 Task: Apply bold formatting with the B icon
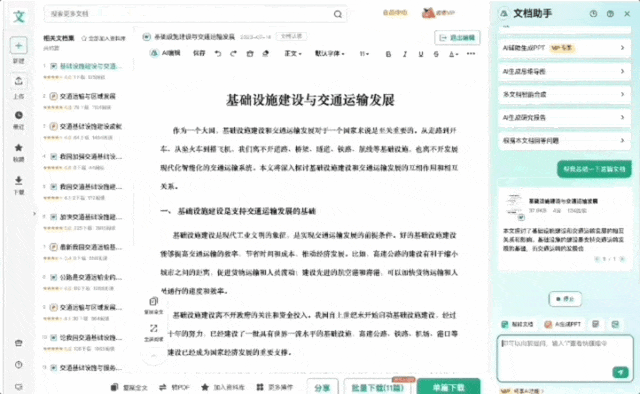[388, 54]
